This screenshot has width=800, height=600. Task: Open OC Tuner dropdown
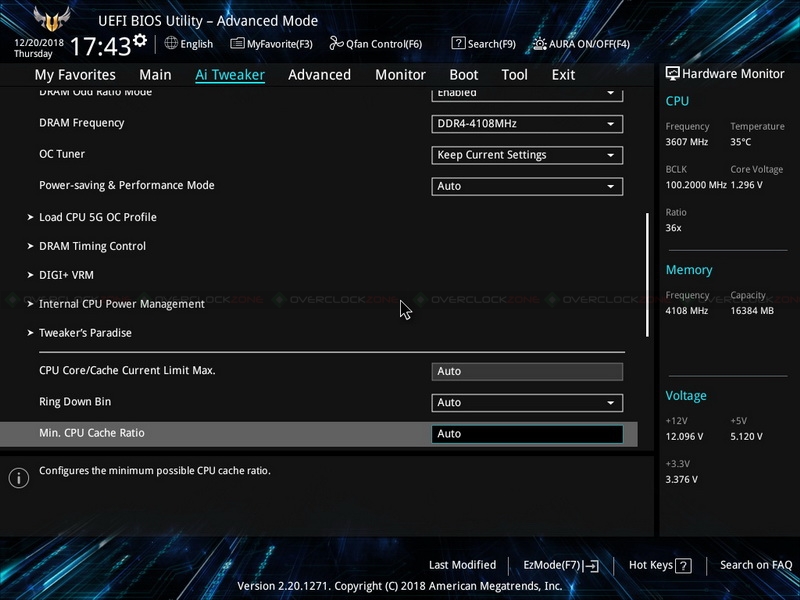[x=527, y=155]
